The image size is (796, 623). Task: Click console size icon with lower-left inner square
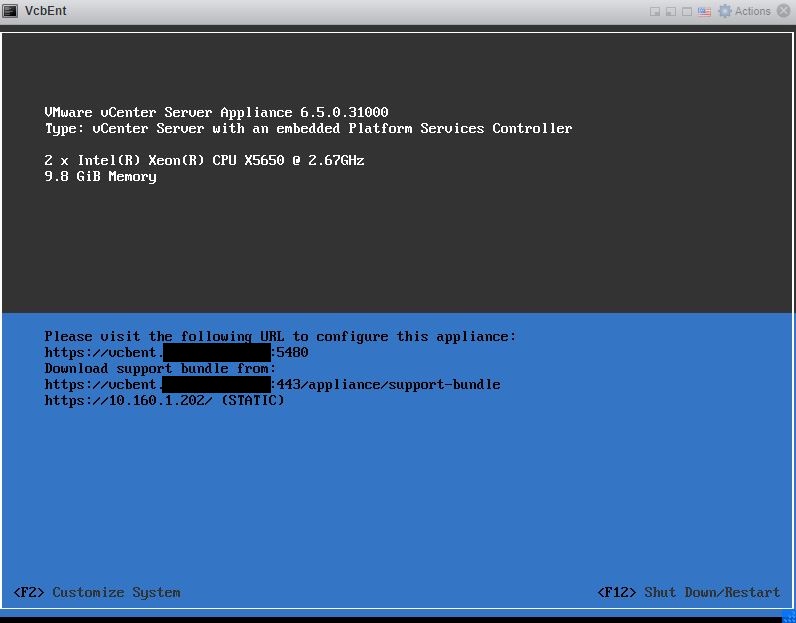[x=671, y=11]
